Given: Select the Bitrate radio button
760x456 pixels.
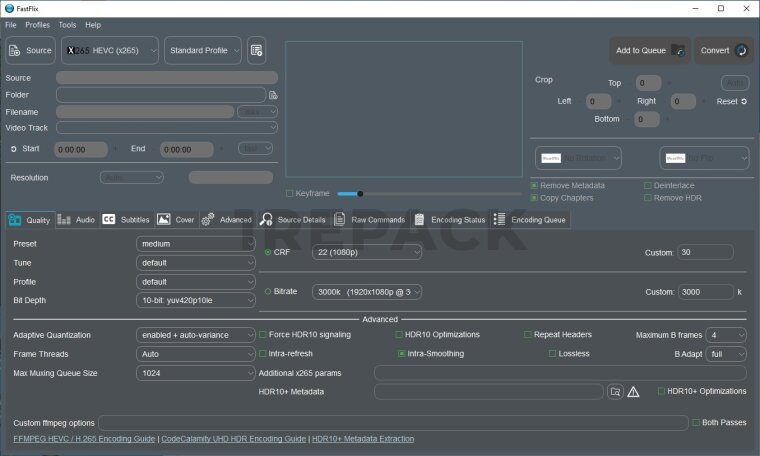Looking at the screenshot, I should pyautogui.click(x=268, y=291).
